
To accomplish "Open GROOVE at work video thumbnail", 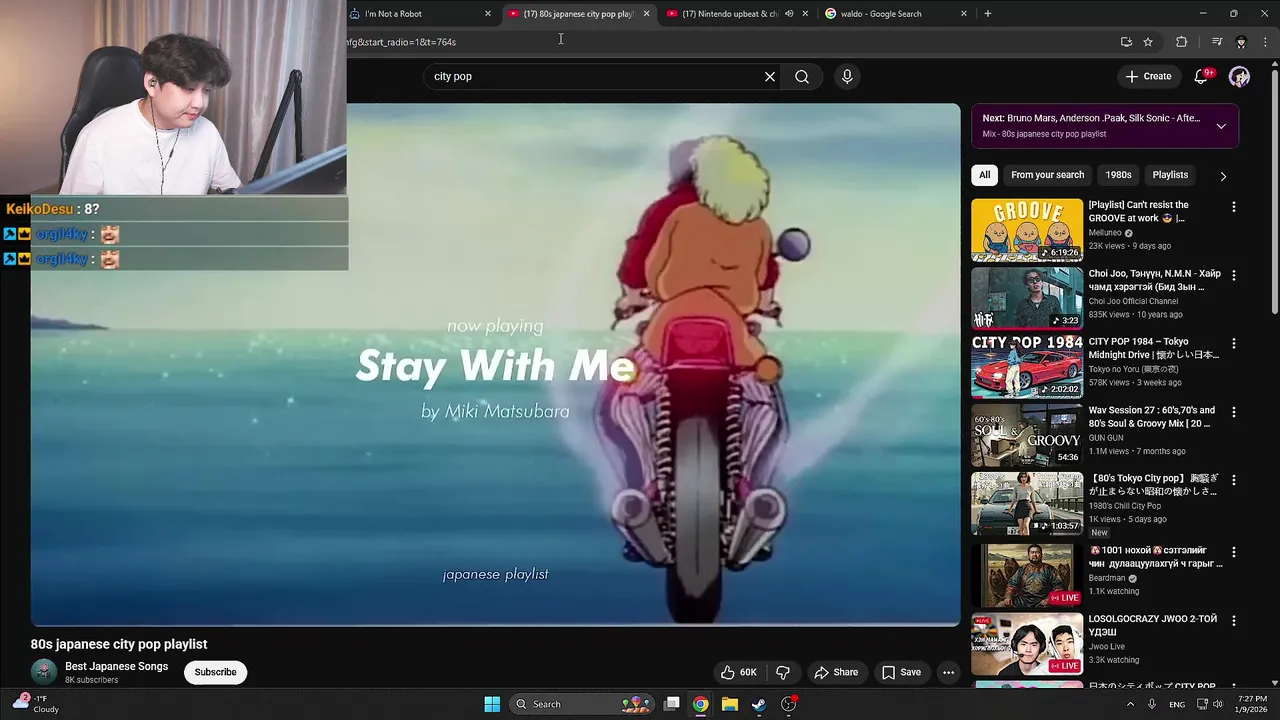I will pos(1027,230).
